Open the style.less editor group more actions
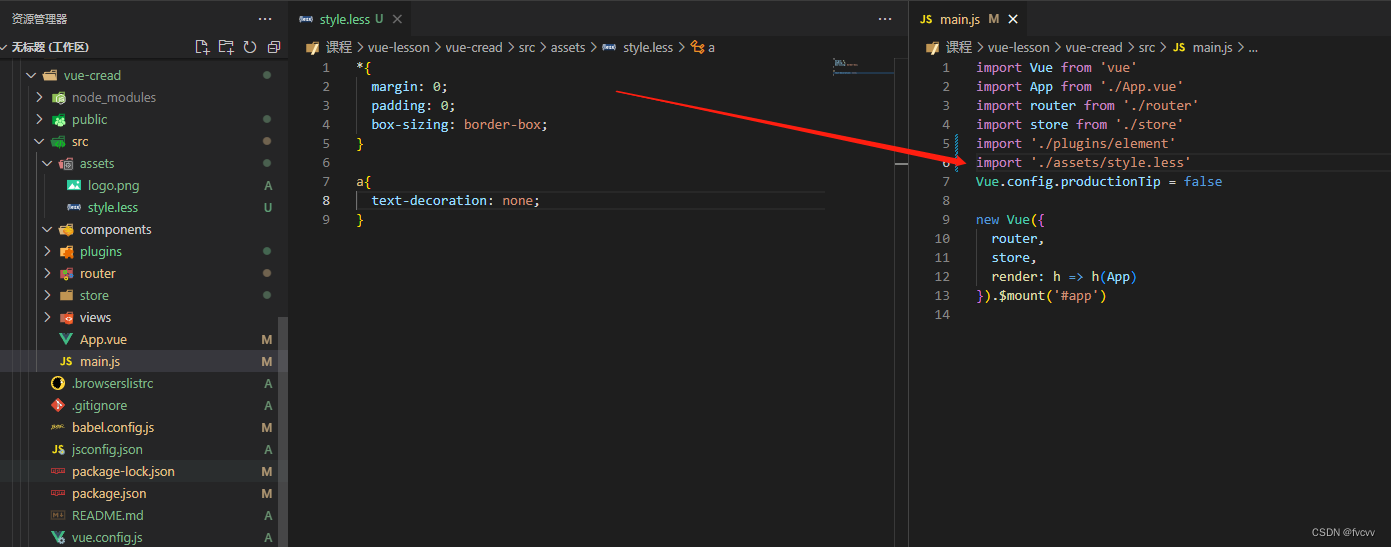 coord(885,19)
